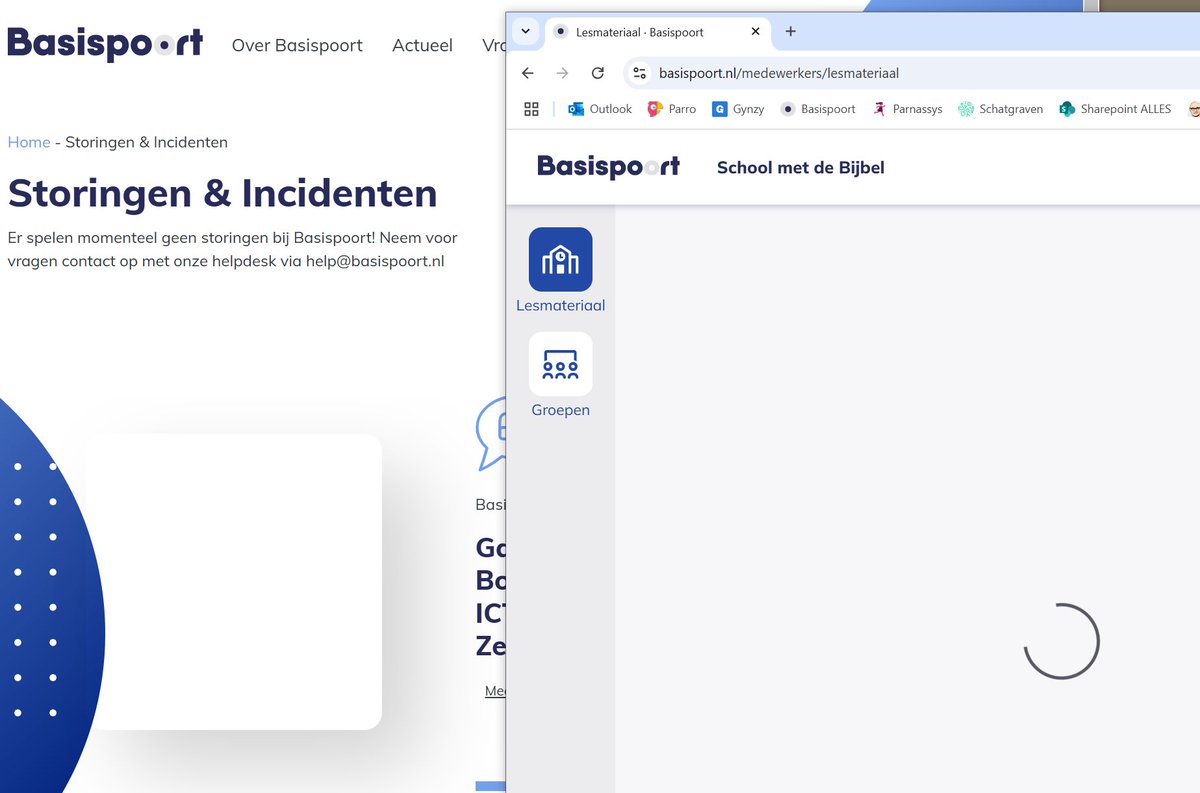Close the Lesmateriaal - Basispoort tab
The width and height of the screenshot is (1200, 793).
pos(756,31)
